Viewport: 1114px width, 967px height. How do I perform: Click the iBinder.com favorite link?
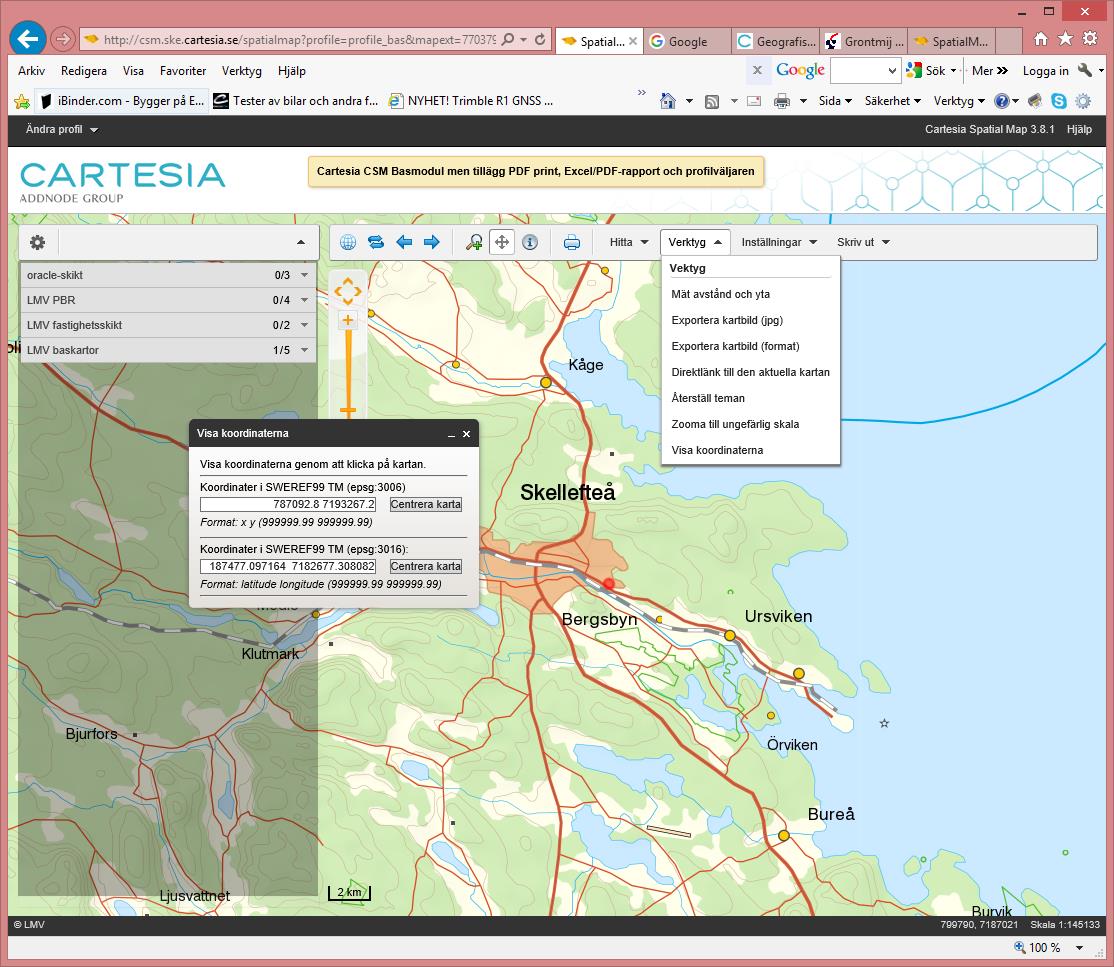[122, 101]
